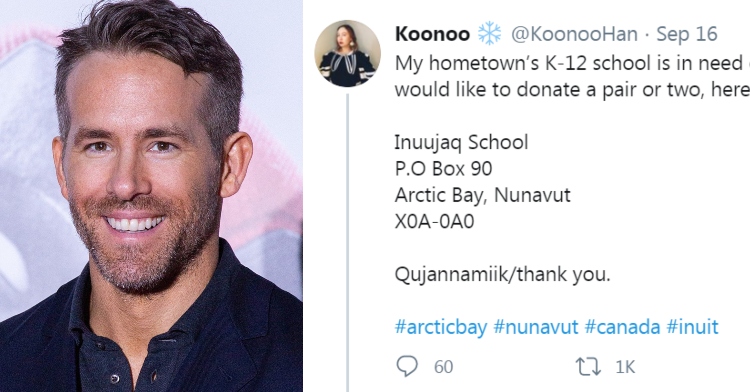Click the retweet count 1K
Screen dimensions: 750x392
click(625, 367)
